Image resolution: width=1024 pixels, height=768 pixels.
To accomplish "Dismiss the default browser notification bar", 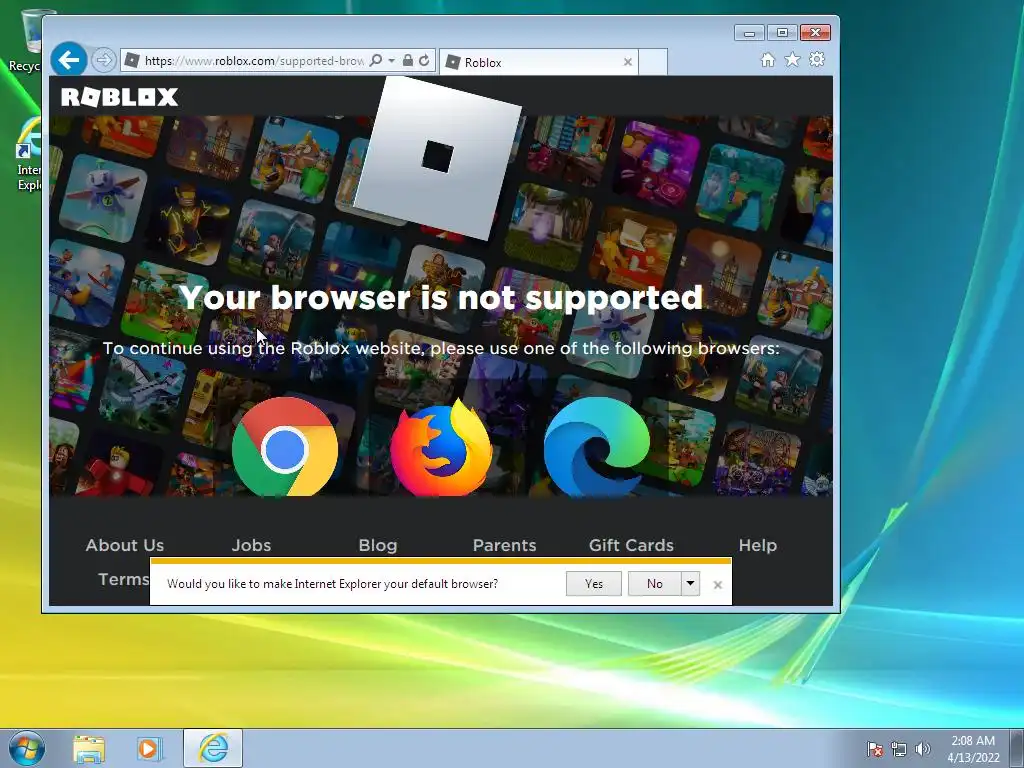I will pos(718,584).
